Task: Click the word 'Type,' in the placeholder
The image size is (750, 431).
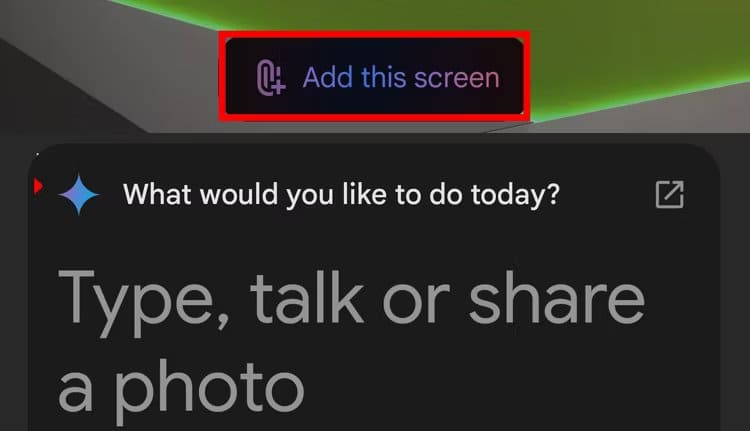Action: coord(144,303)
